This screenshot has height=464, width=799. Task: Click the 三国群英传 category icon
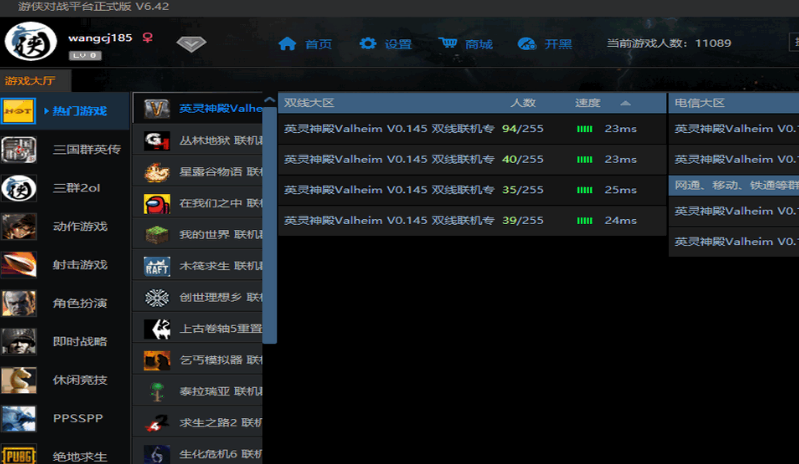click(x=18, y=150)
